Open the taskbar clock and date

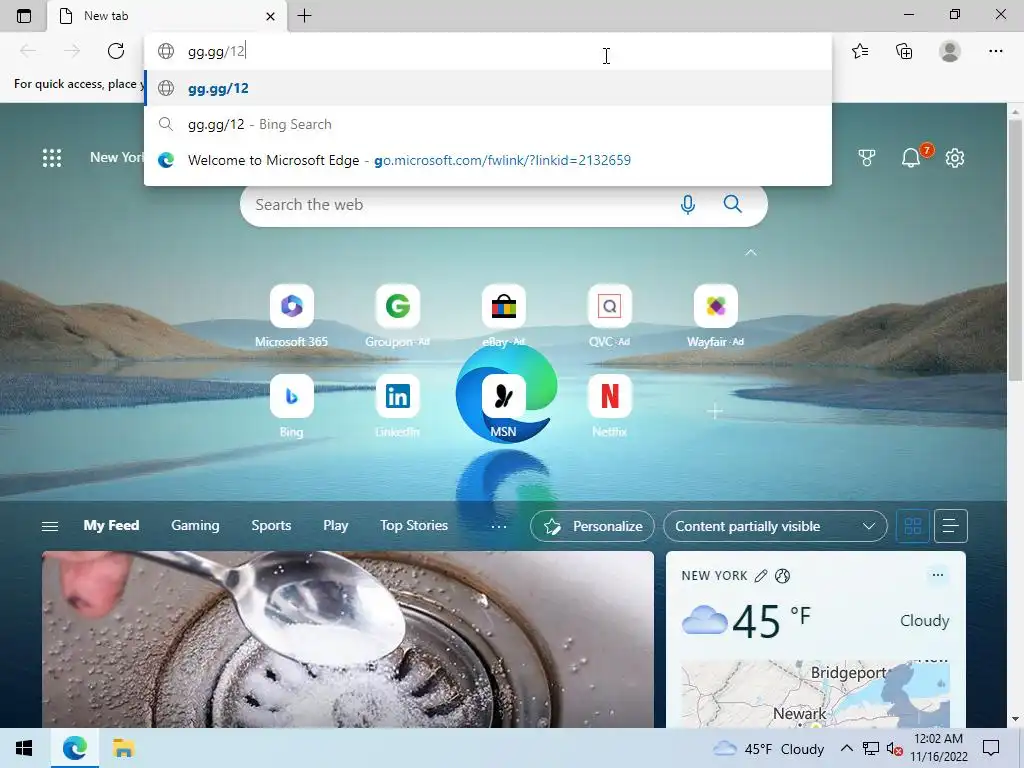[x=938, y=748]
